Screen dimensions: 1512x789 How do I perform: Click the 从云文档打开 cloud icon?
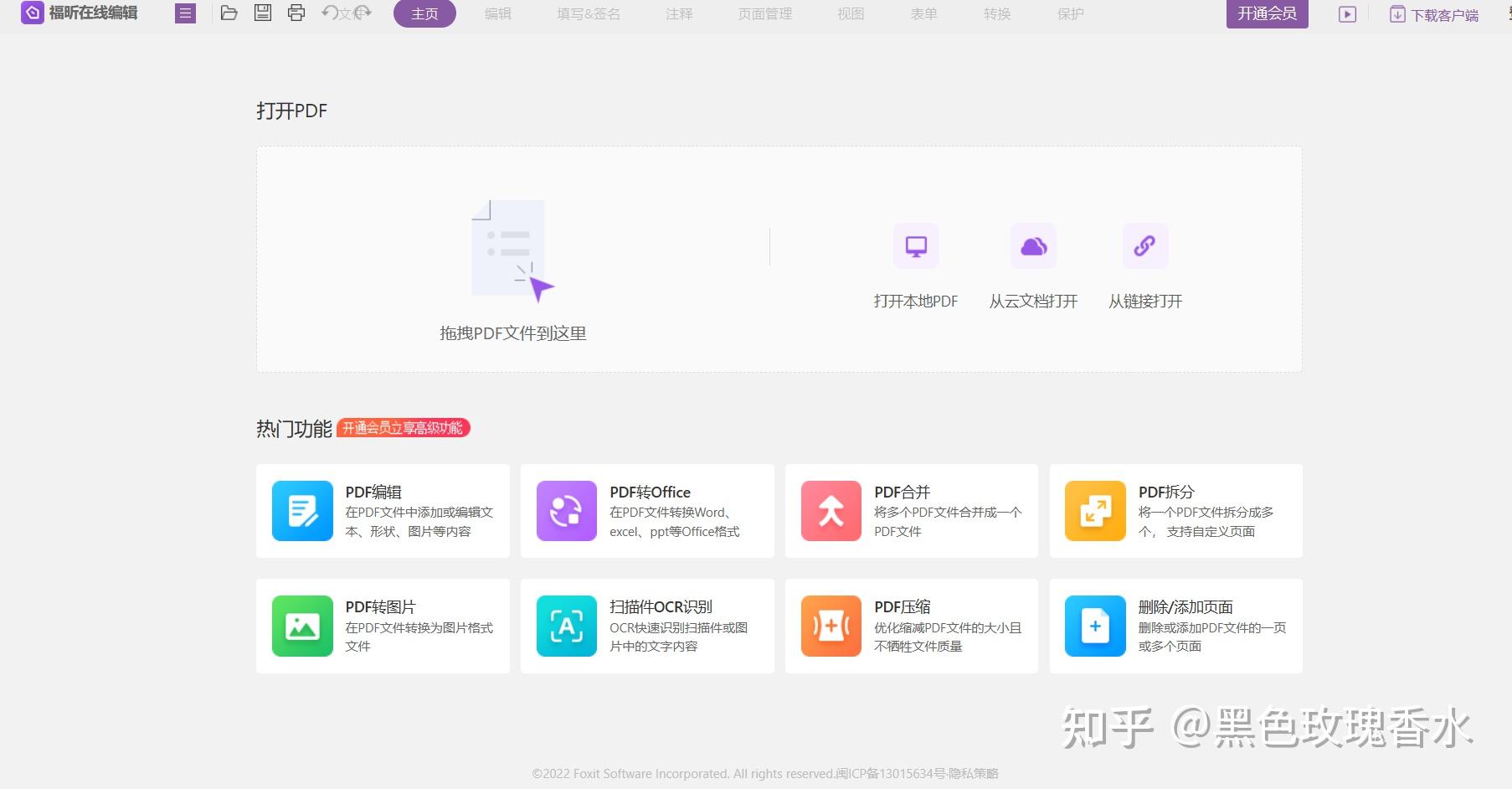click(x=1033, y=246)
